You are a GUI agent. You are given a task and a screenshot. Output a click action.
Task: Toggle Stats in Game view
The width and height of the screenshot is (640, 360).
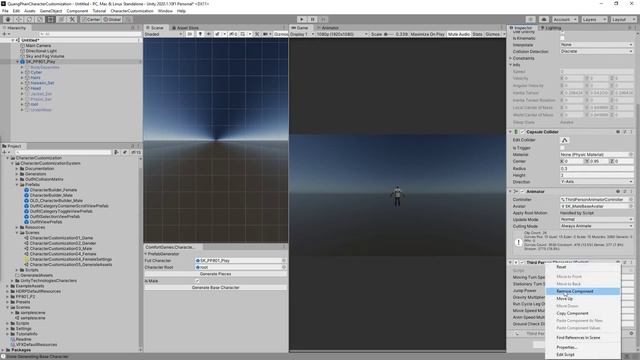point(477,34)
